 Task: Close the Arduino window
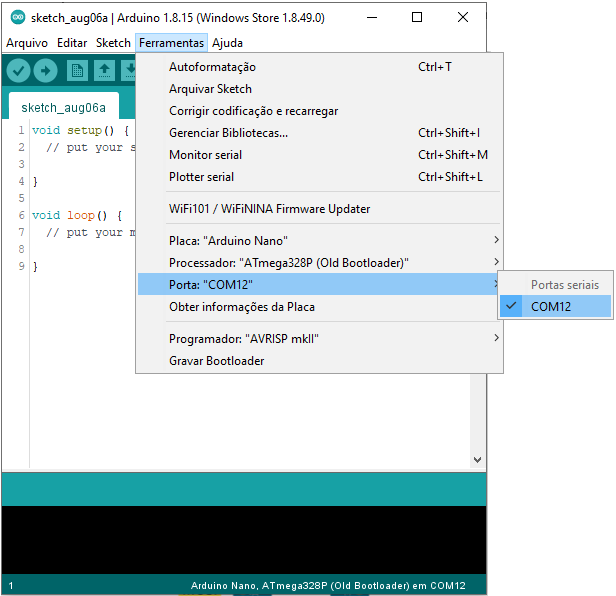click(463, 17)
